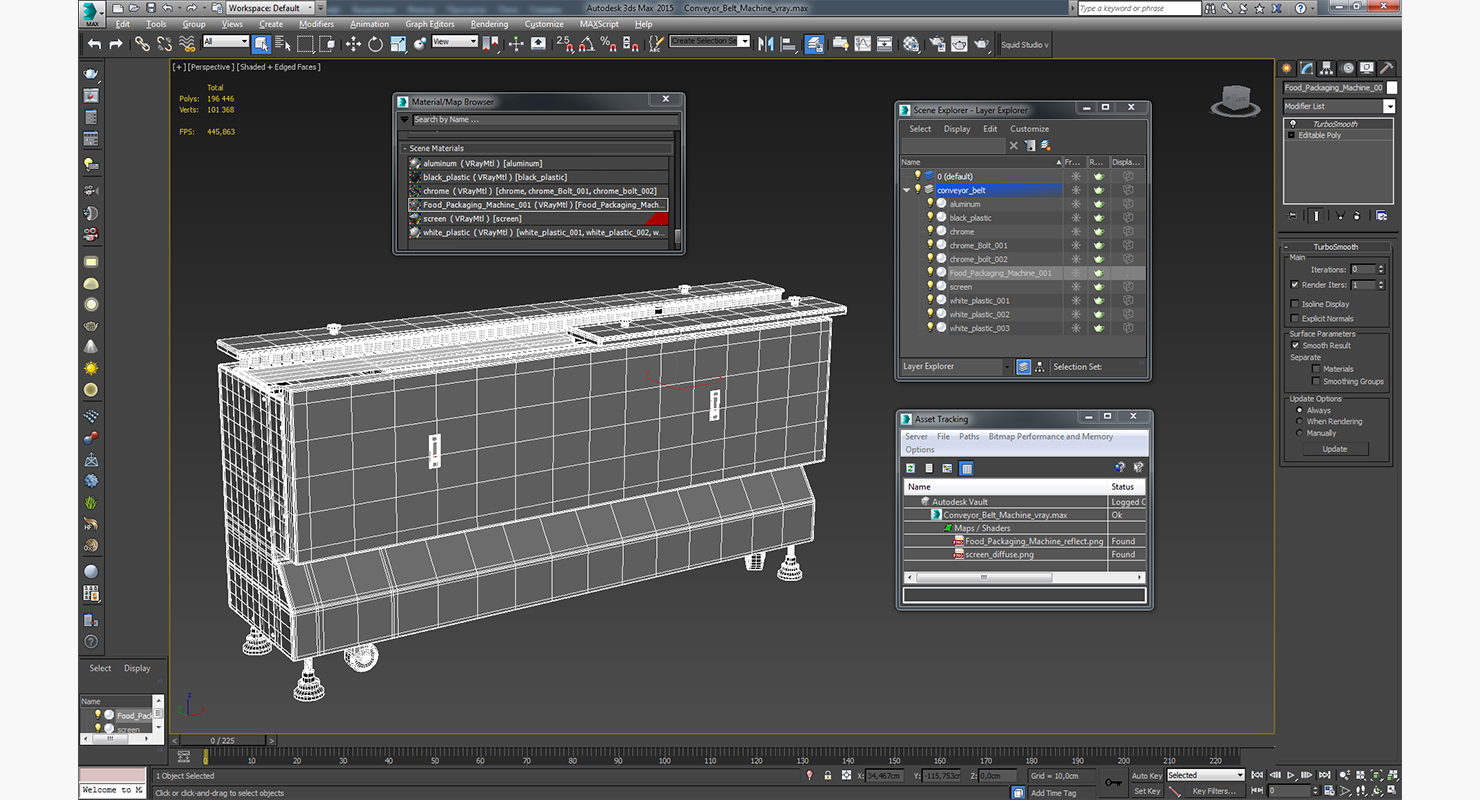The width and height of the screenshot is (1480, 800).
Task: Click Search by Name field in Material Browser
Action: click(x=545, y=119)
